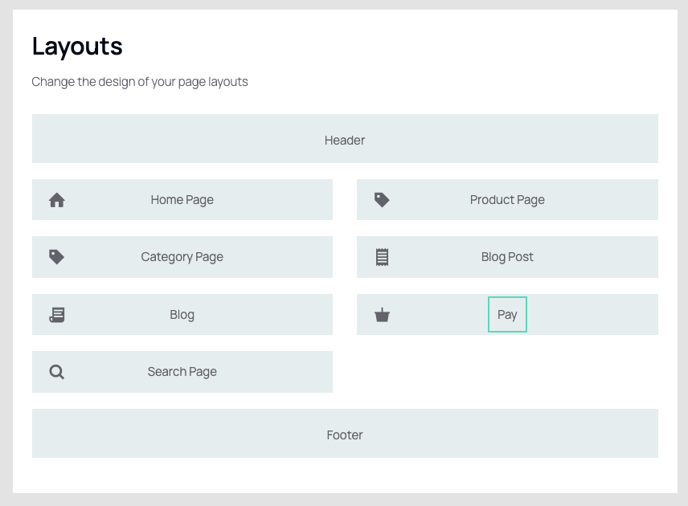Click the tag icon beside Product Page

pos(382,200)
